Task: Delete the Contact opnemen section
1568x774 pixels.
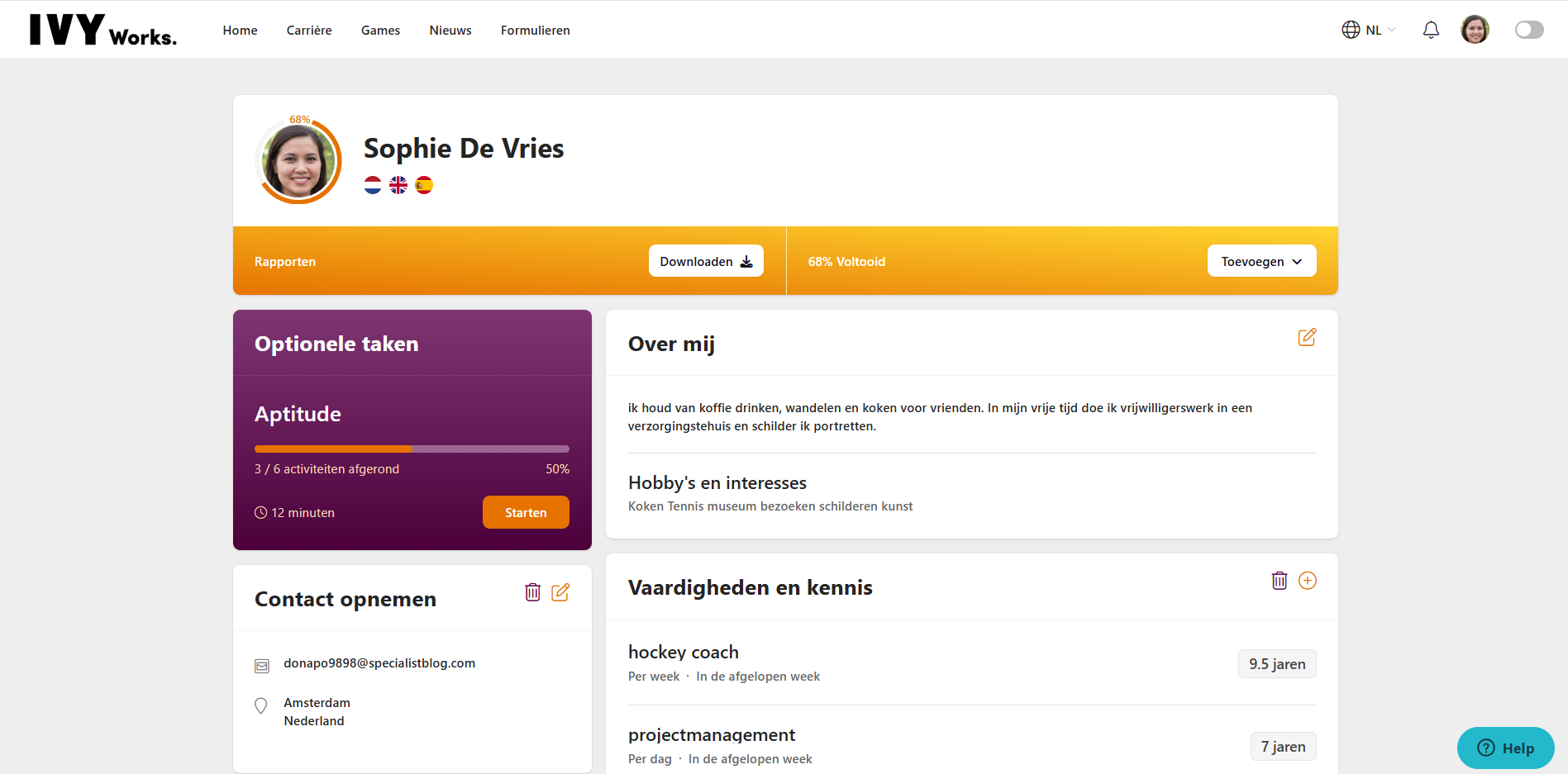Action: click(x=533, y=592)
